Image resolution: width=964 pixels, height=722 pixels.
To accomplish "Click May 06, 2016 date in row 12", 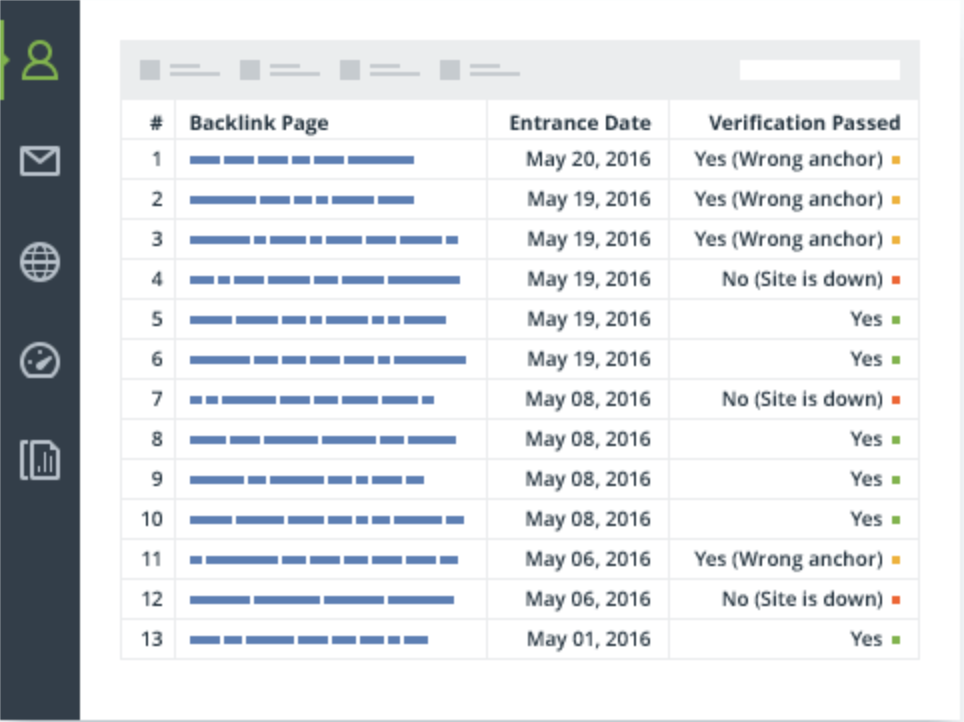I will tap(588, 600).
